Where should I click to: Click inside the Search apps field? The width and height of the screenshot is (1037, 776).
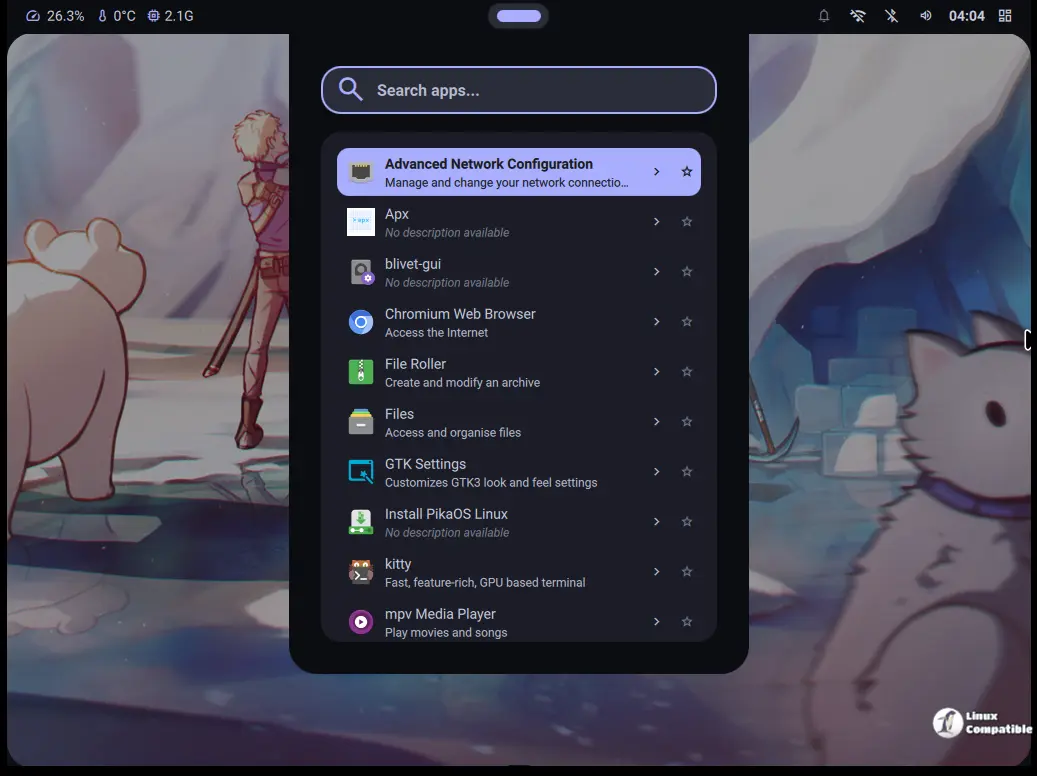point(518,90)
